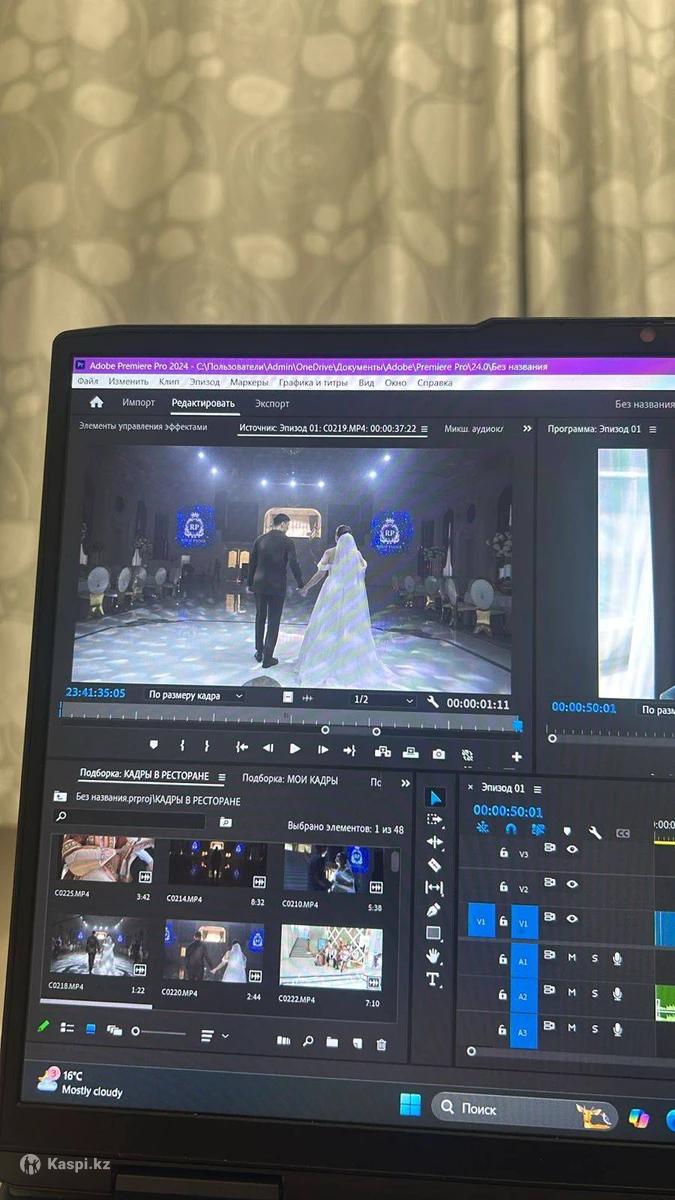This screenshot has height=1200, width=675.
Task: Select the Pen tool
Action: click(434, 910)
